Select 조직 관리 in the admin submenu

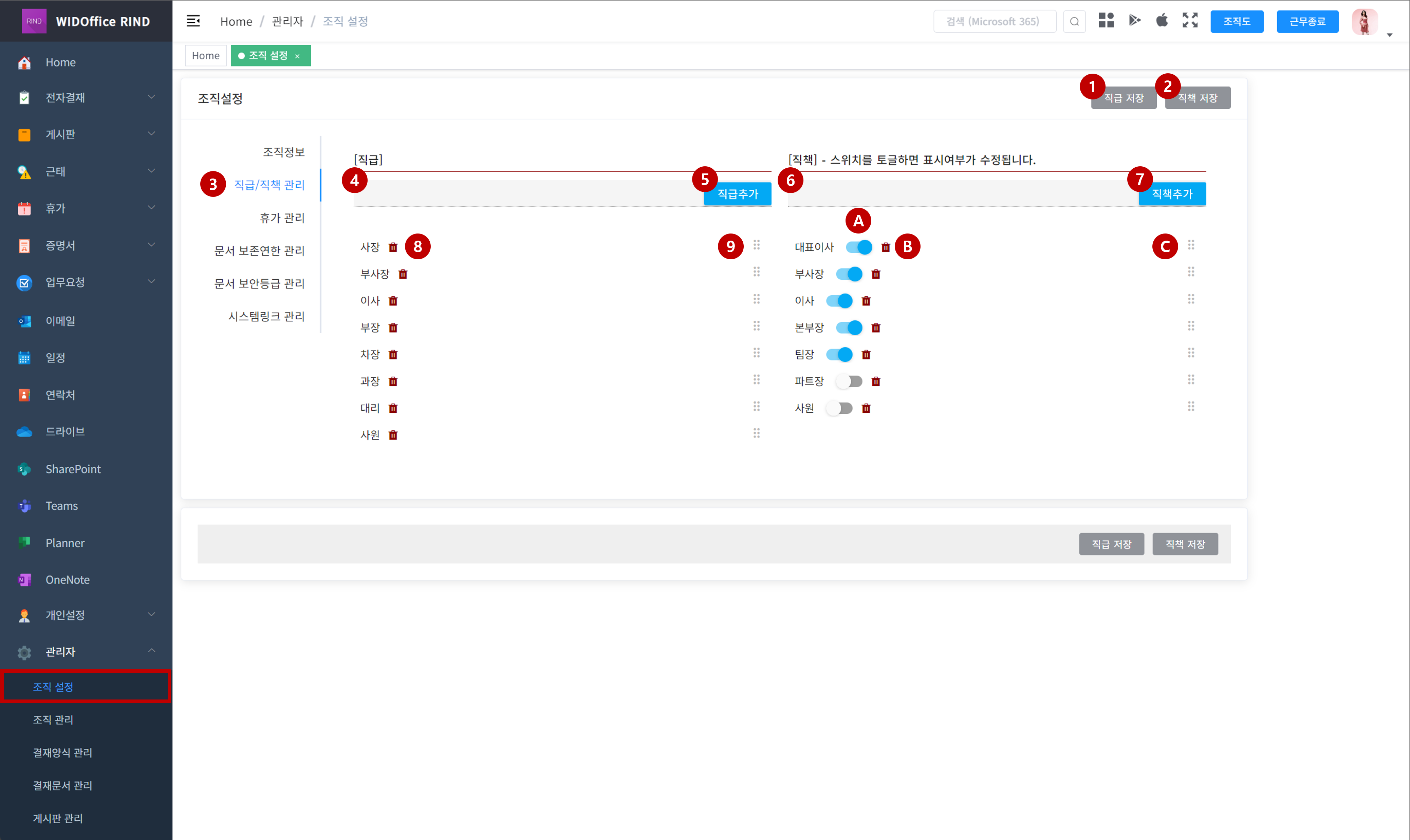[x=53, y=720]
